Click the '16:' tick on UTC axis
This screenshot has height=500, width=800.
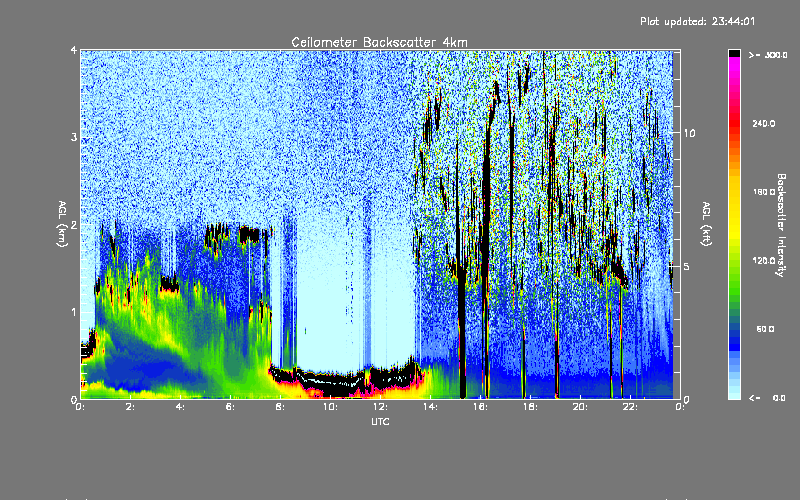coord(480,407)
